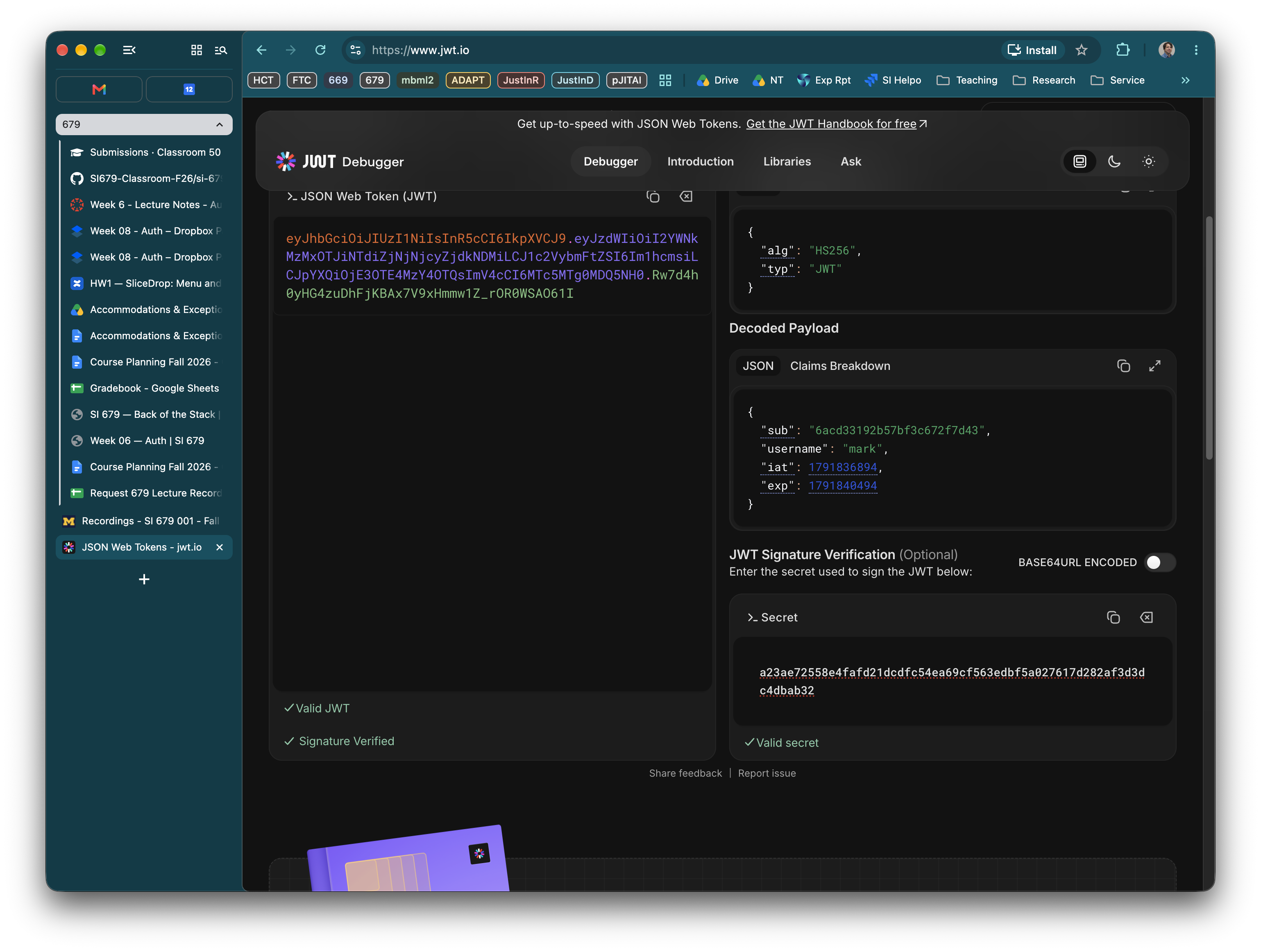Copy the decoded payload JSON
This screenshot has height=952, width=1261.
[1123, 366]
